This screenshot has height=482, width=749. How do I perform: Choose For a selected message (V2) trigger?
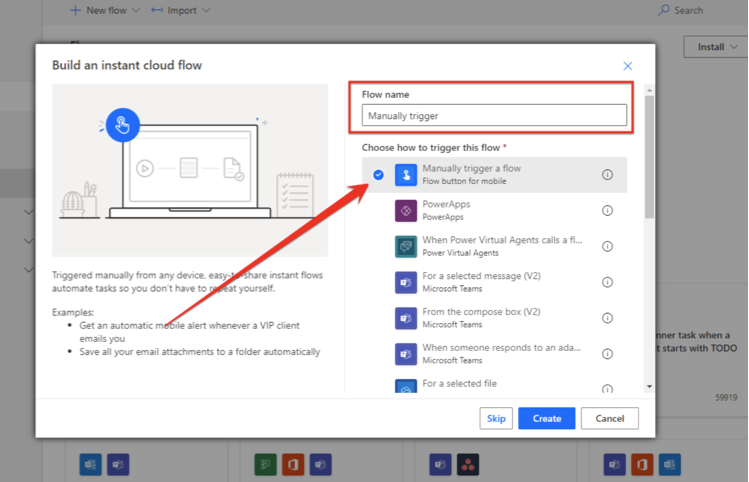coord(494,282)
